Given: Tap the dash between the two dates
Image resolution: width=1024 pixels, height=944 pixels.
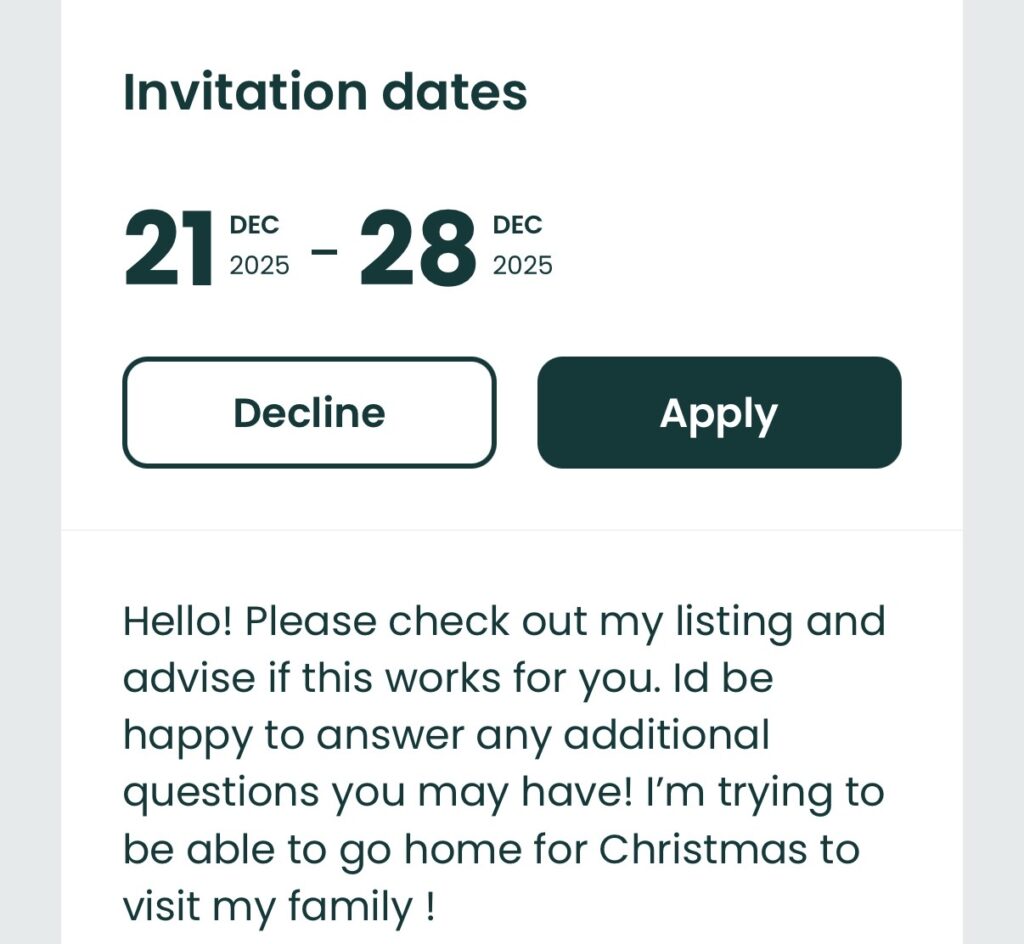Looking at the screenshot, I should 324,250.
